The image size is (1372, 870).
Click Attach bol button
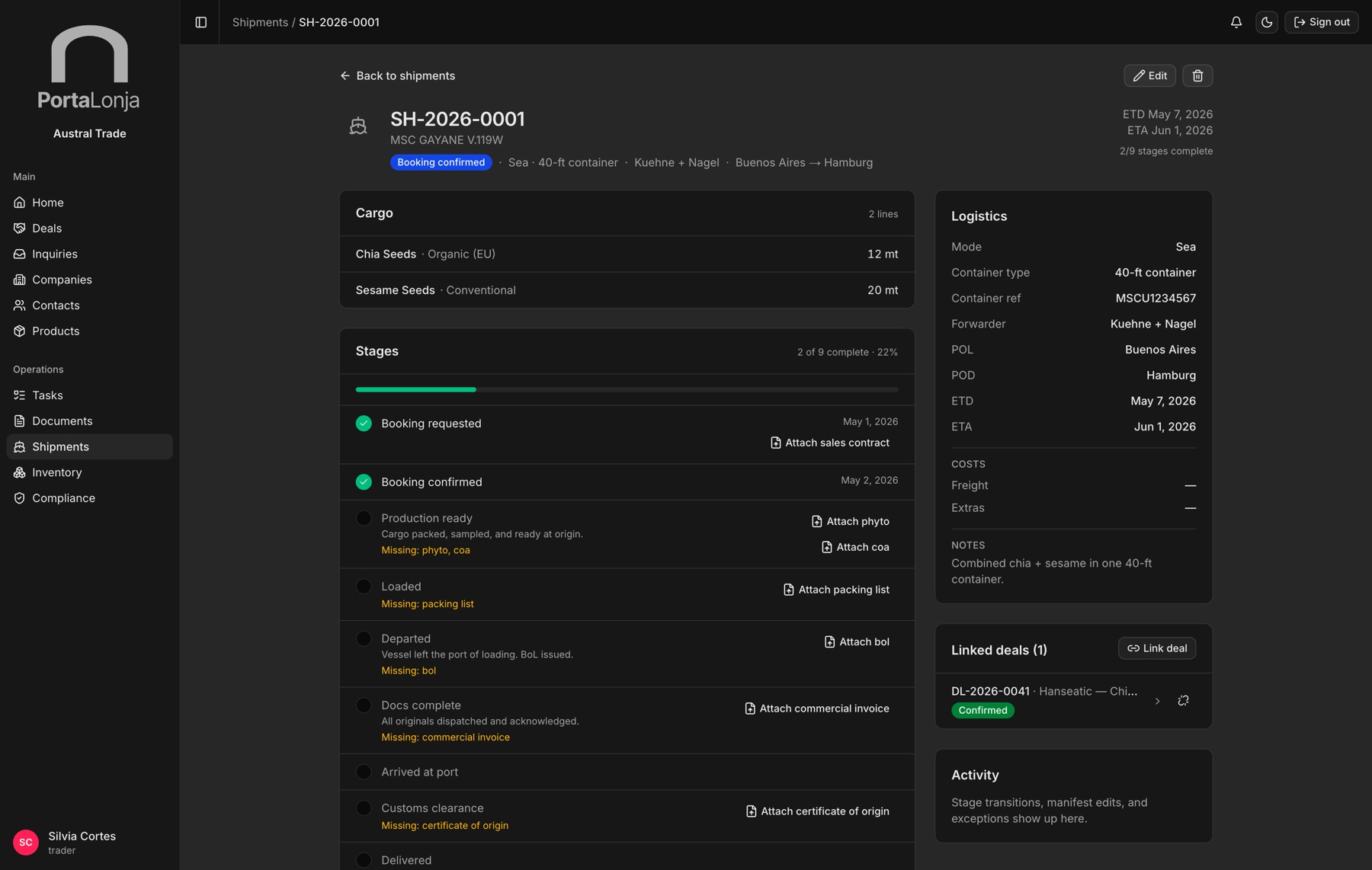(x=857, y=642)
